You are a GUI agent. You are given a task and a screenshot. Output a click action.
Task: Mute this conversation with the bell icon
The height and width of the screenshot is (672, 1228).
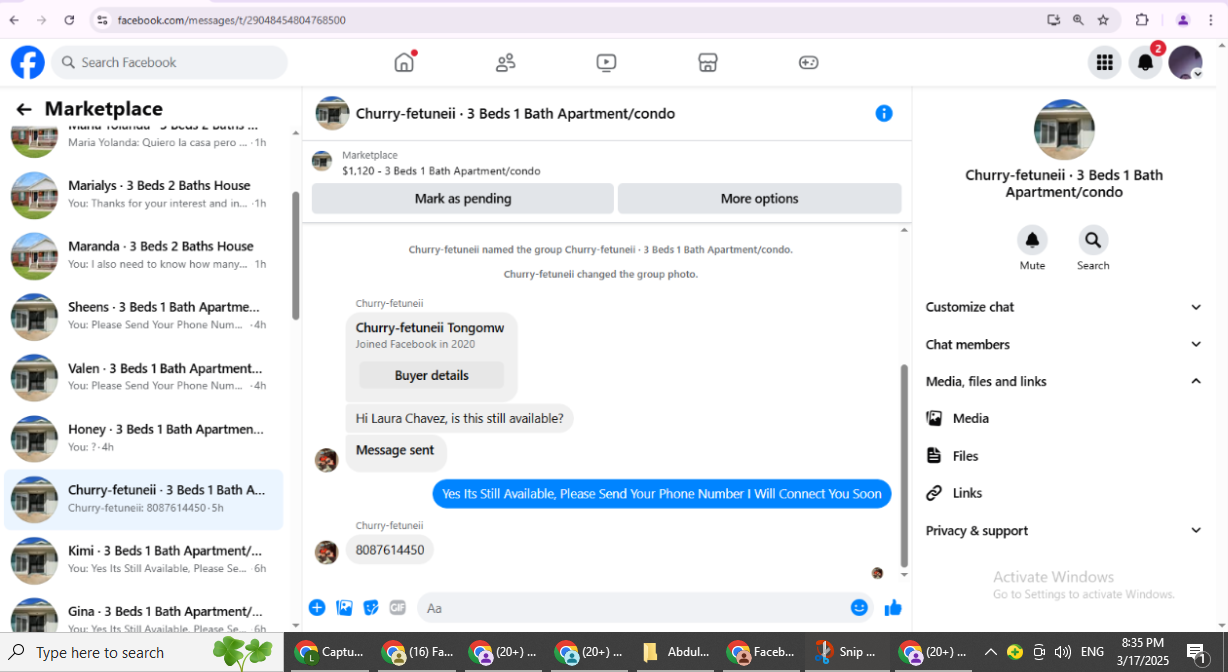pyautogui.click(x=1032, y=240)
